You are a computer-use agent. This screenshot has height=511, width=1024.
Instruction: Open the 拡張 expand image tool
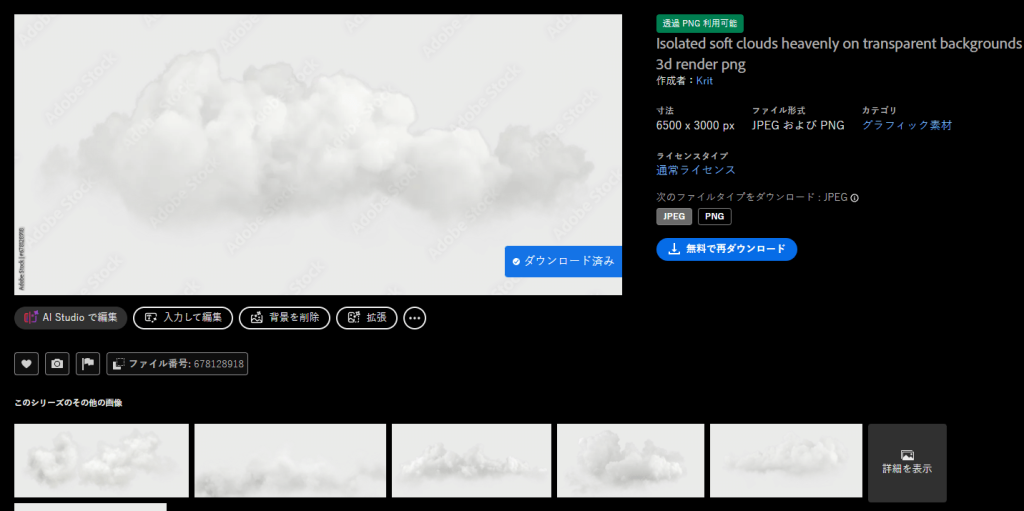tap(366, 318)
